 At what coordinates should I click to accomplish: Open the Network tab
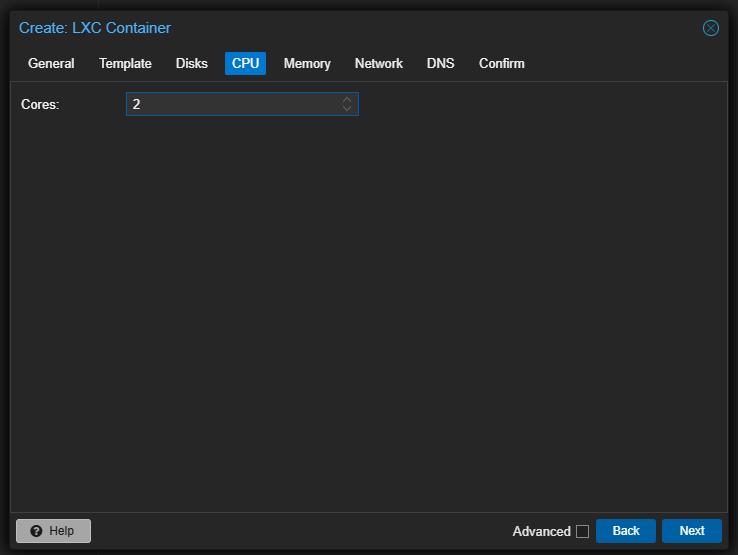[379, 63]
